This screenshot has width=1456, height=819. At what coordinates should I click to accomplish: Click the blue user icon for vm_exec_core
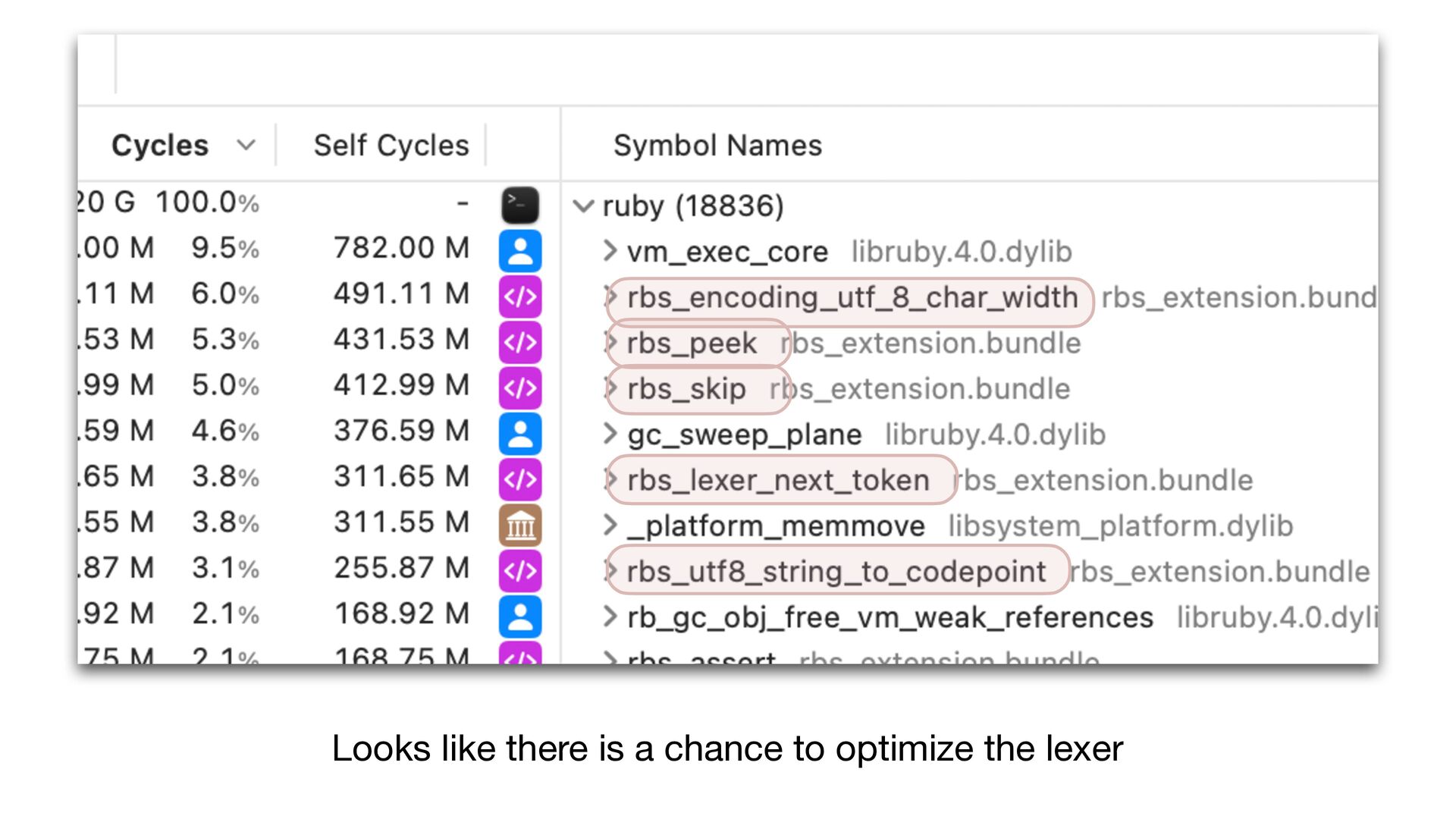(x=519, y=251)
